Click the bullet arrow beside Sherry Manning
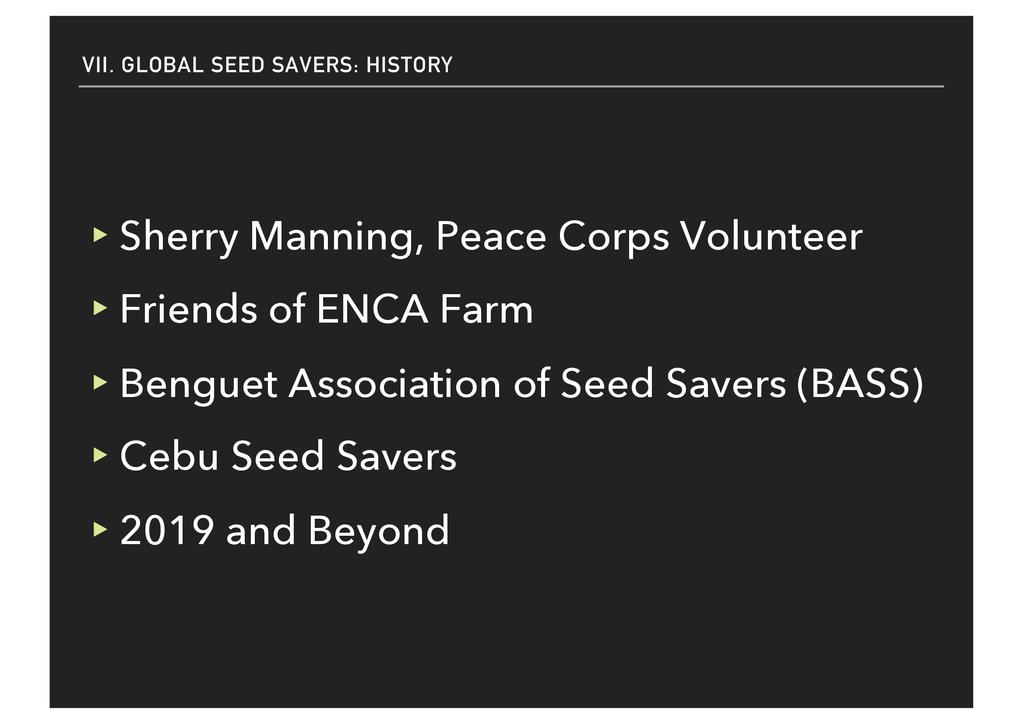The image size is (1024, 724). [x=98, y=235]
